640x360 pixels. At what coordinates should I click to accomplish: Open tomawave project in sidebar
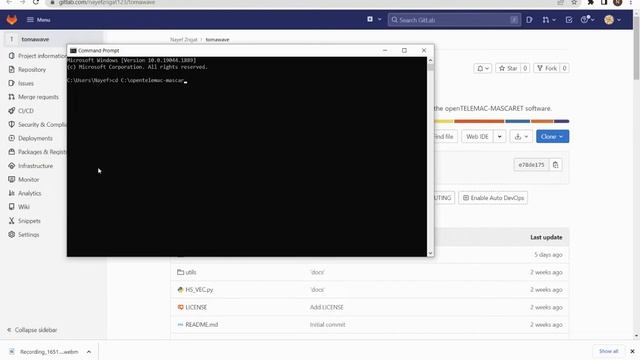tap(35, 39)
